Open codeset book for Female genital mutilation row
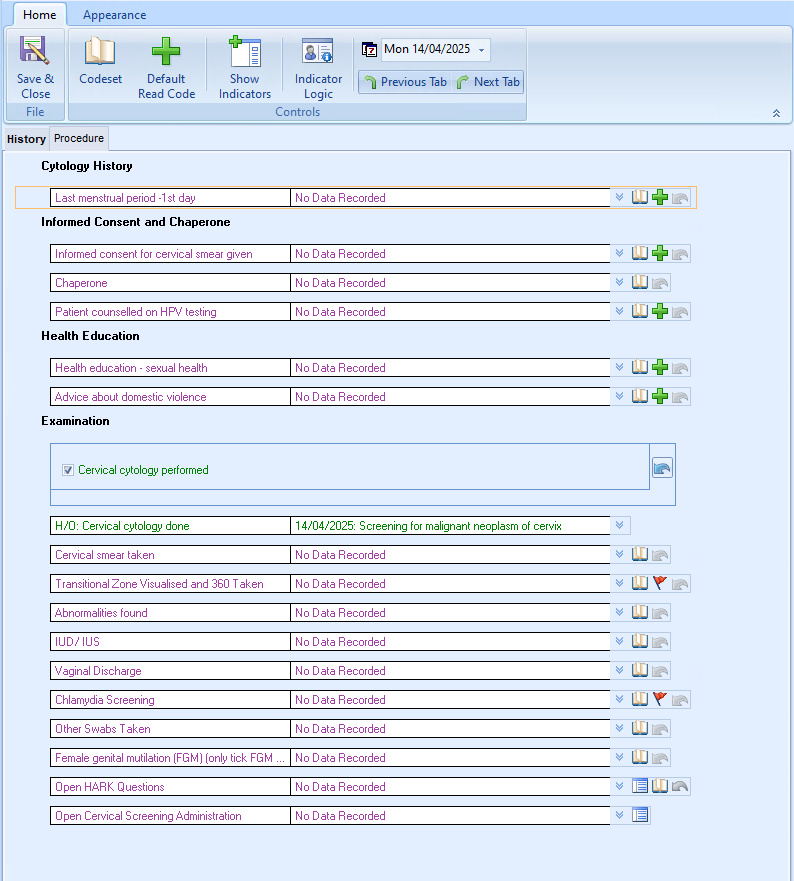The width and height of the screenshot is (794, 881). point(639,757)
